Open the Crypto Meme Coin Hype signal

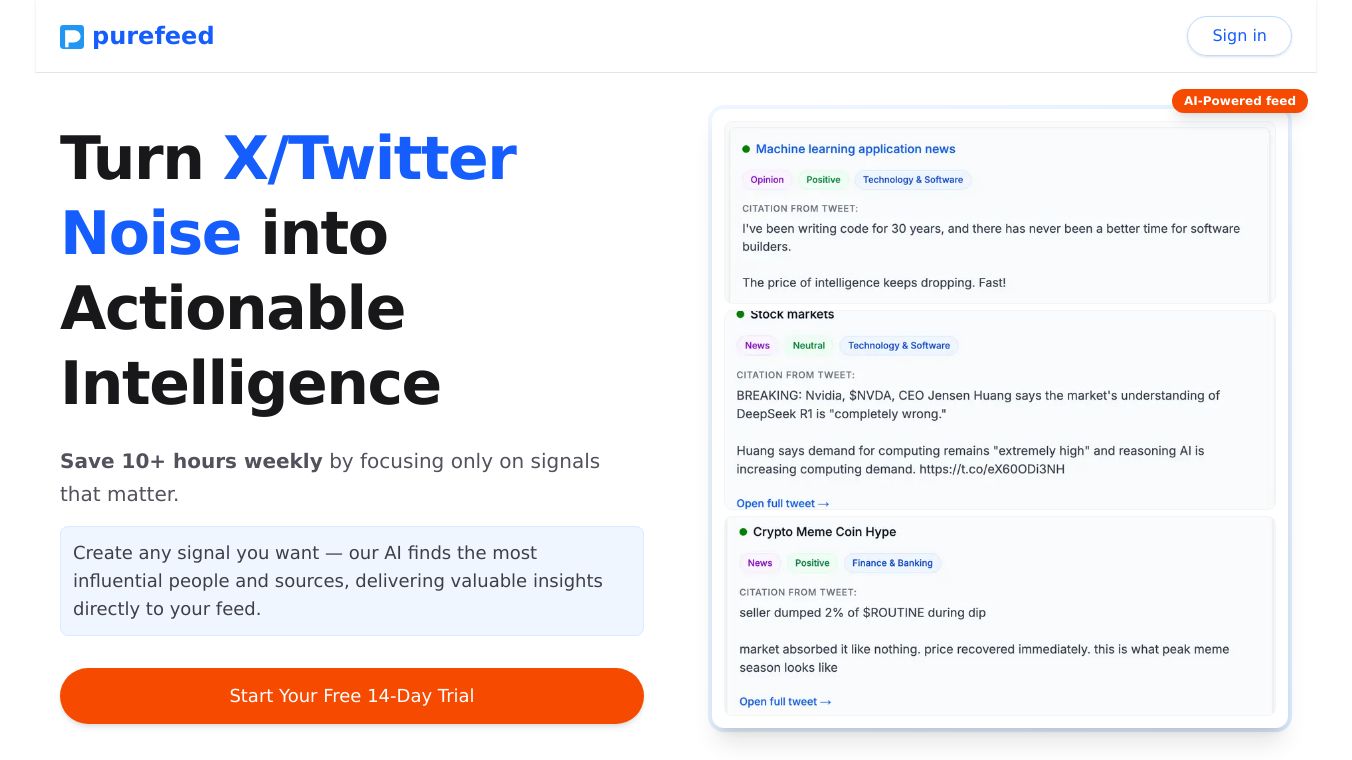pos(824,532)
